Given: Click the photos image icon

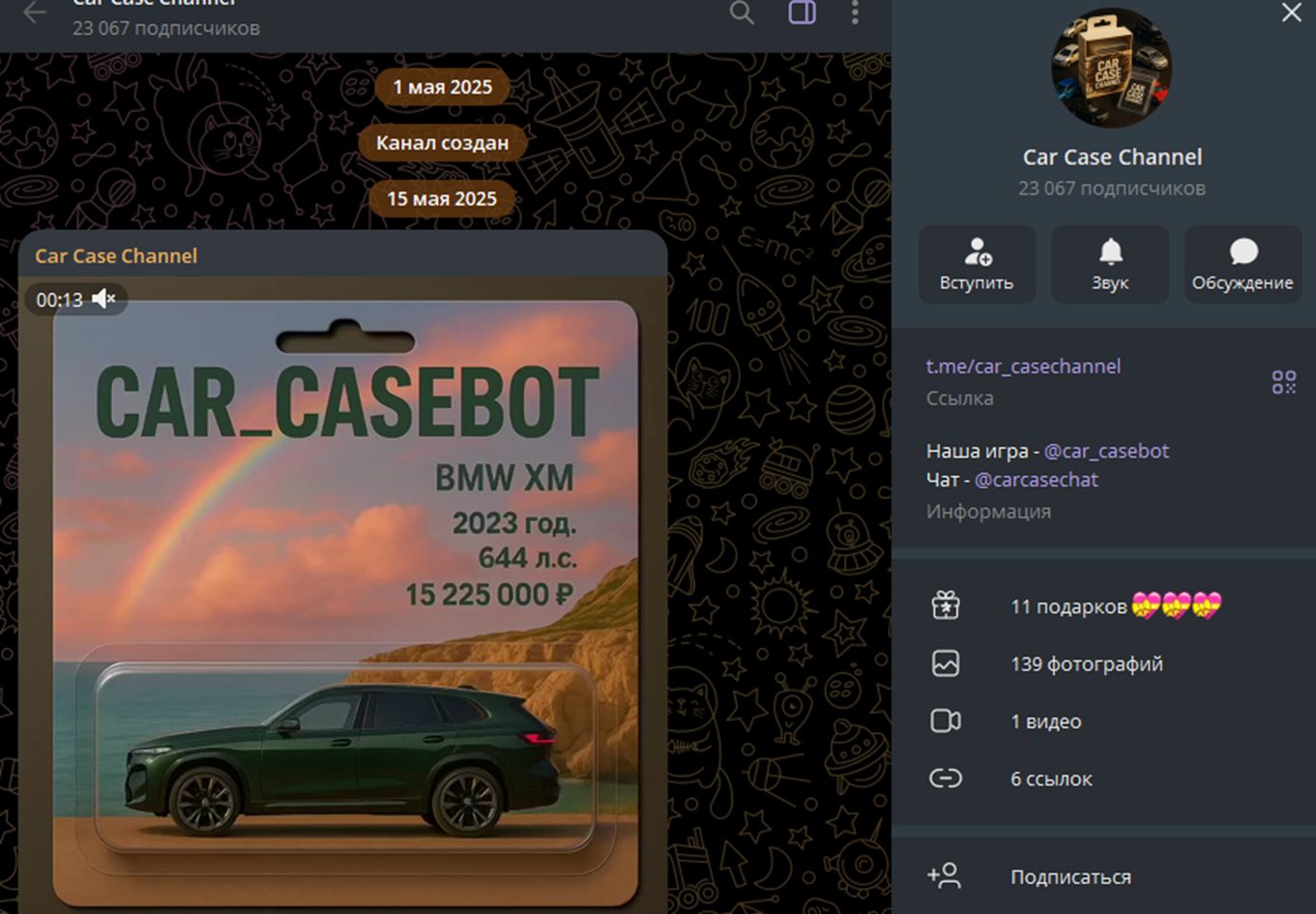Looking at the screenshot, I should 945,664.
